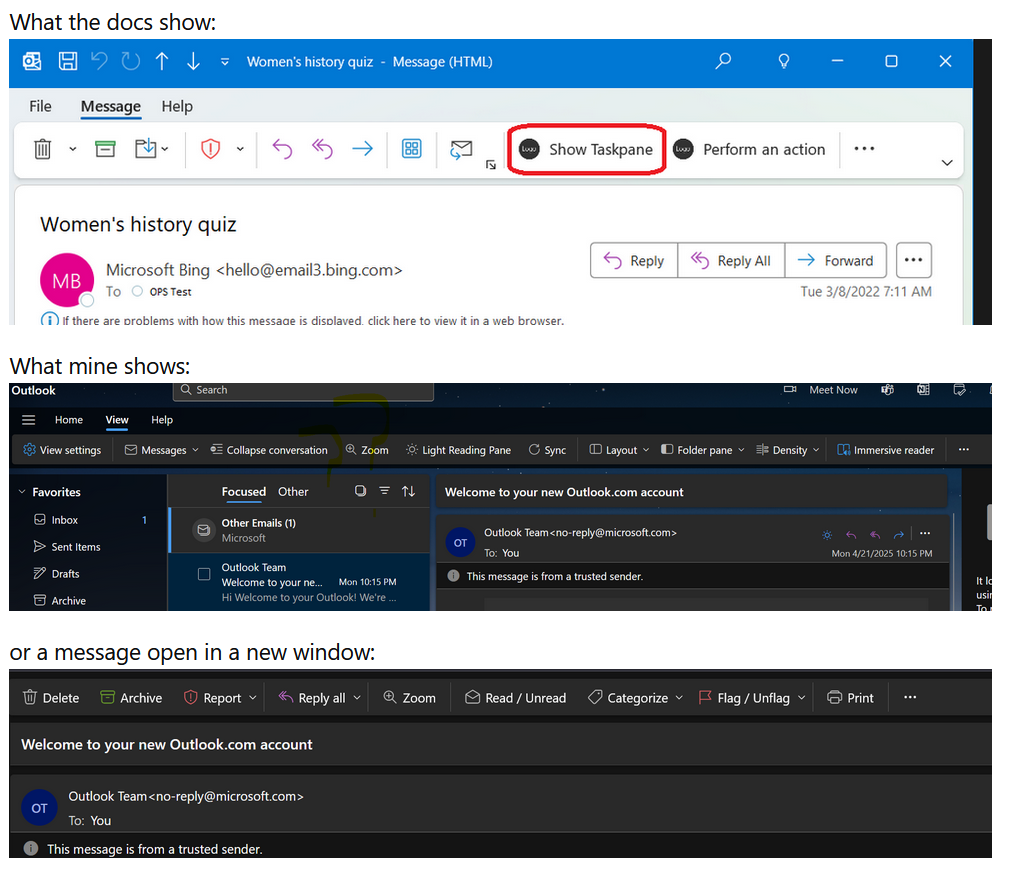Open the File tab
This screenshot has height=885, width=1012.
point(40,106)
